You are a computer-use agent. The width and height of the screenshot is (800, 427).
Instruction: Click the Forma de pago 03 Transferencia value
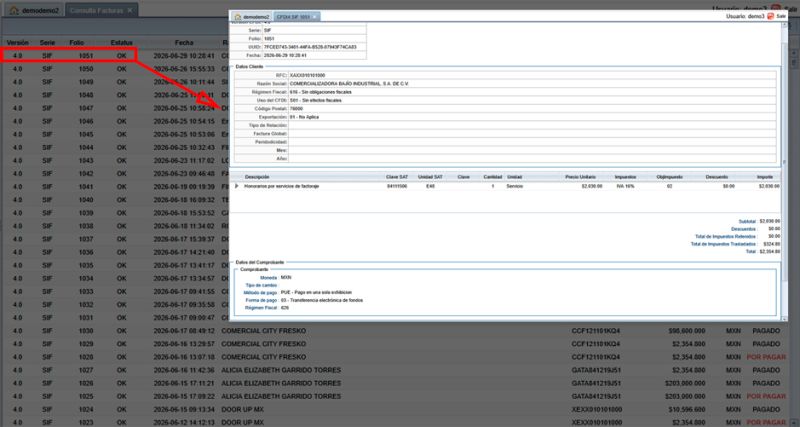click(x=322, y=300)
